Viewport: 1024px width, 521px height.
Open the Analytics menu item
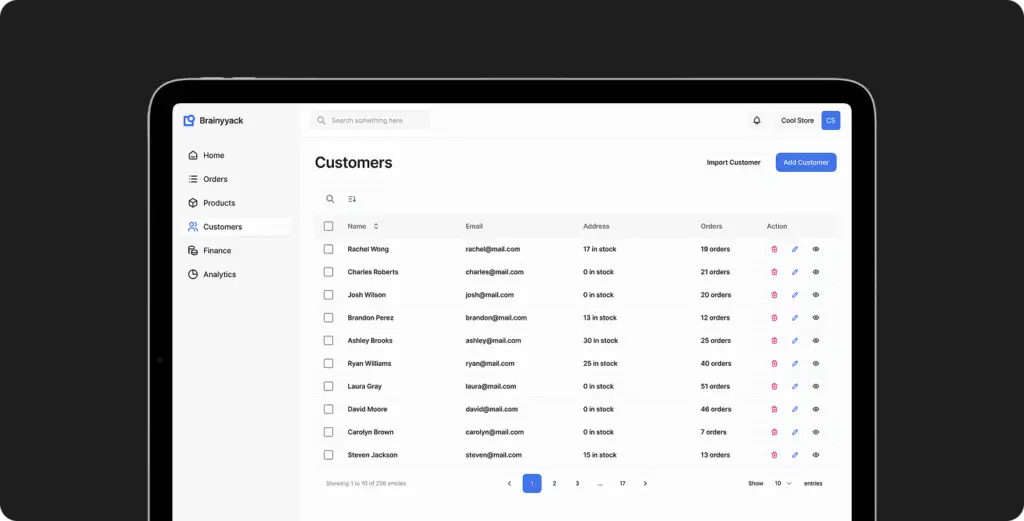click(x=237, y=274)
